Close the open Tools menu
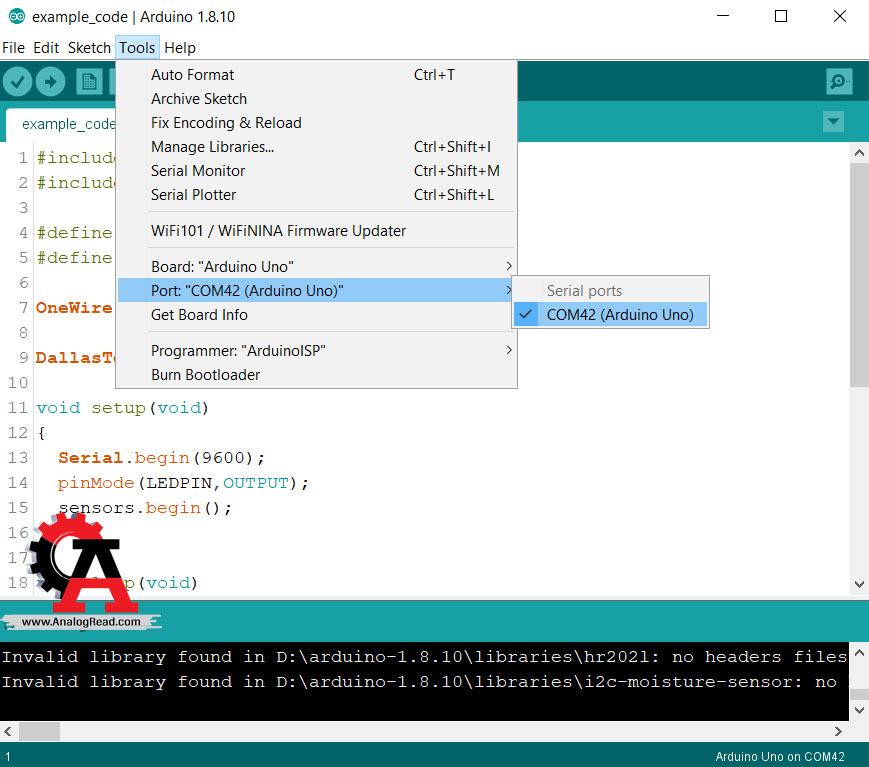 137,48
